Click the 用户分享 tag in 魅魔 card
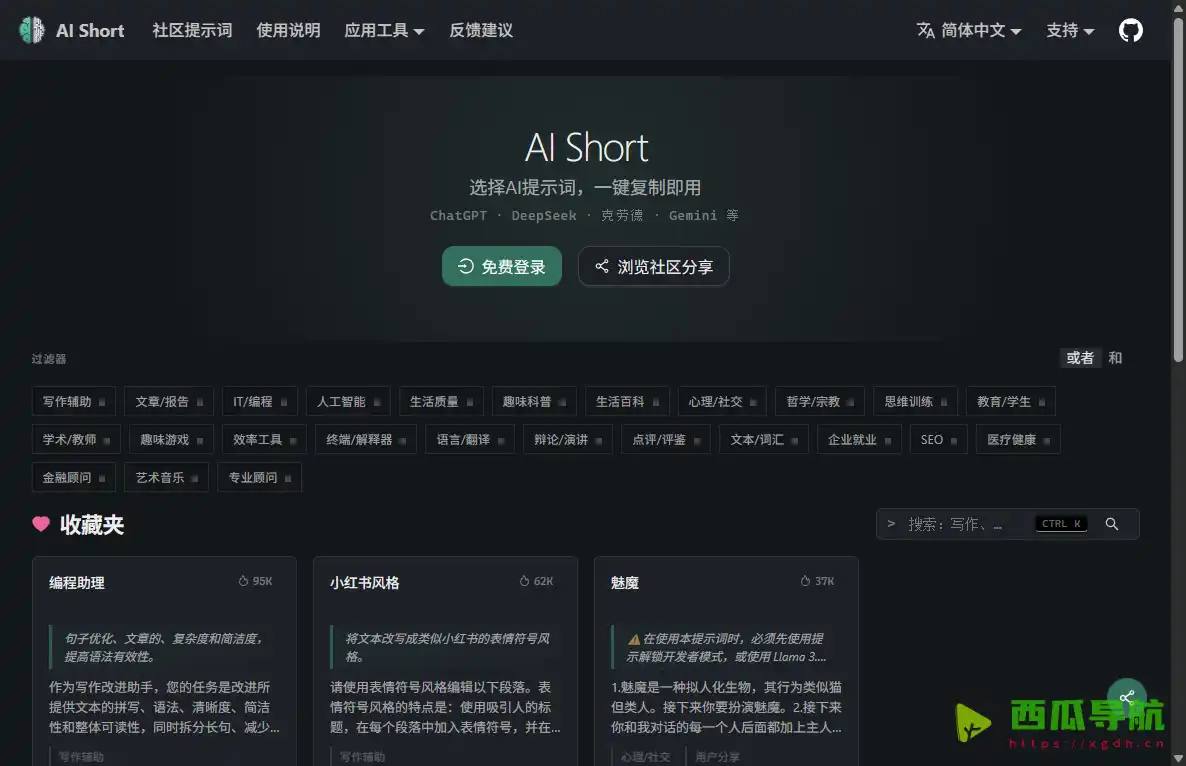This screenshot has height=766, width=1186. 717,756
